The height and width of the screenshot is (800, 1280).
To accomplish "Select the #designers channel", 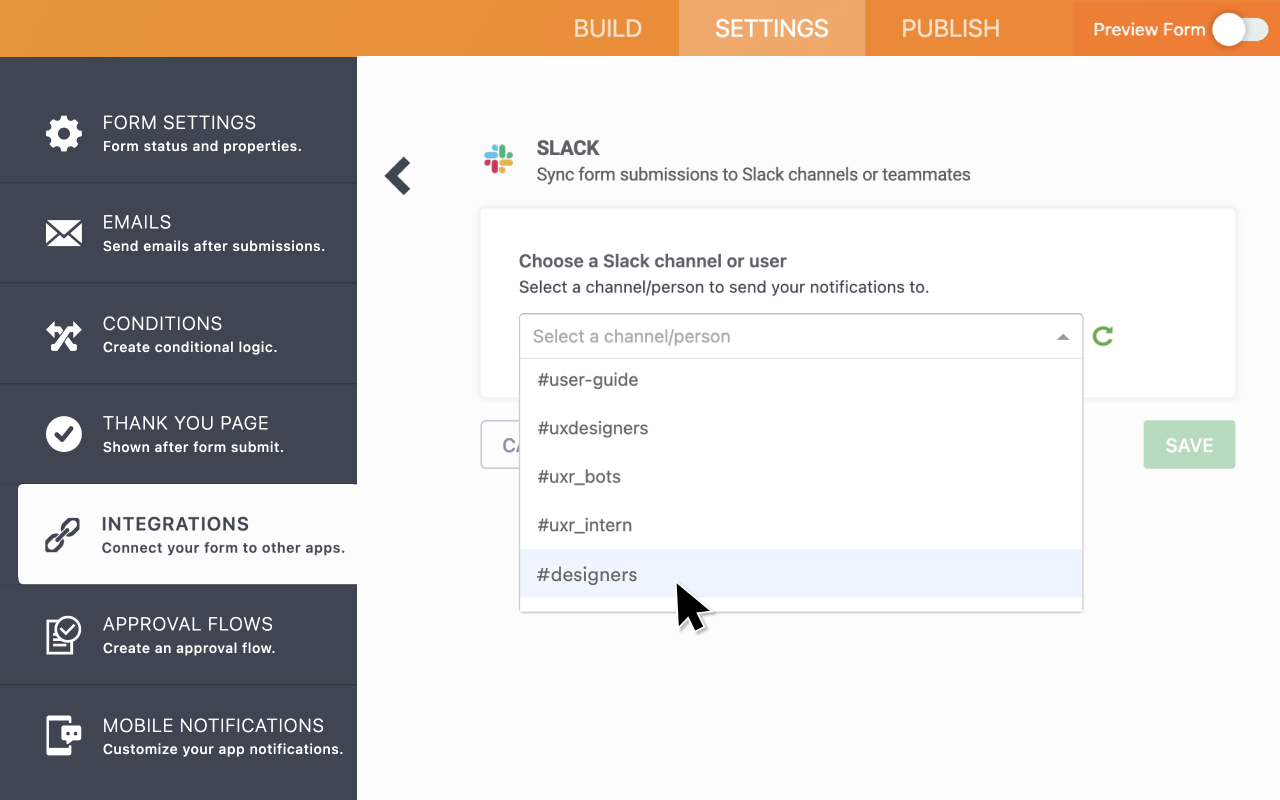I will [587, 574].
